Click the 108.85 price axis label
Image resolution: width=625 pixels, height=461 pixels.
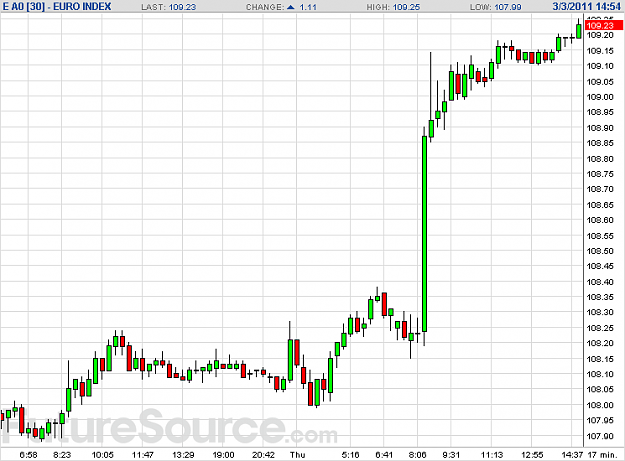tap(600, 143)
